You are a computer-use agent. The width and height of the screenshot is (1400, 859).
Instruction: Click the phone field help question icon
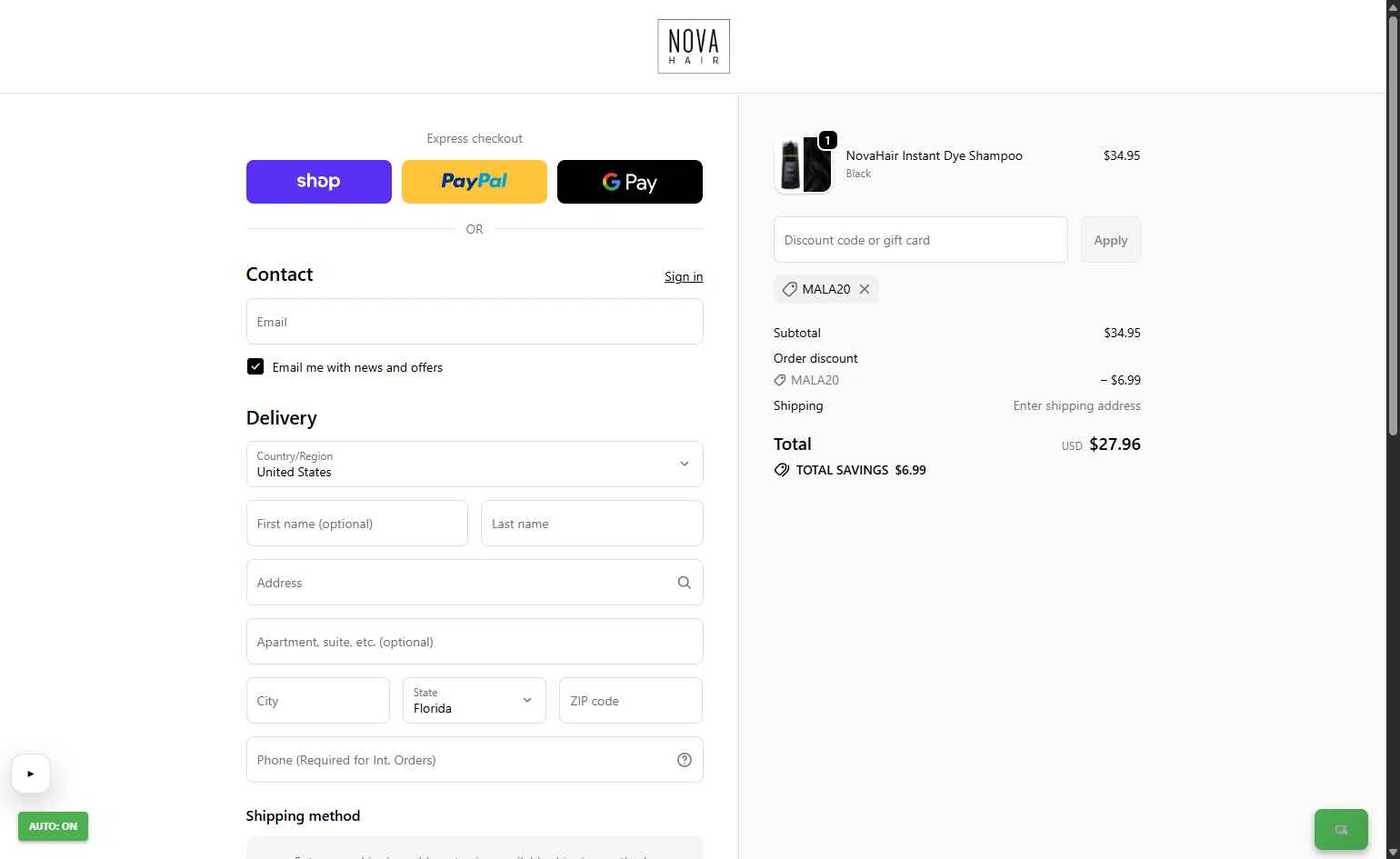[x=685, y=760]
